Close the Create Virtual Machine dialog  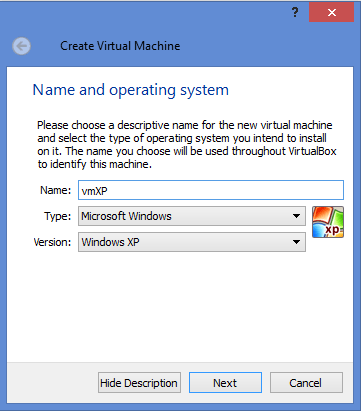[331, 13]
